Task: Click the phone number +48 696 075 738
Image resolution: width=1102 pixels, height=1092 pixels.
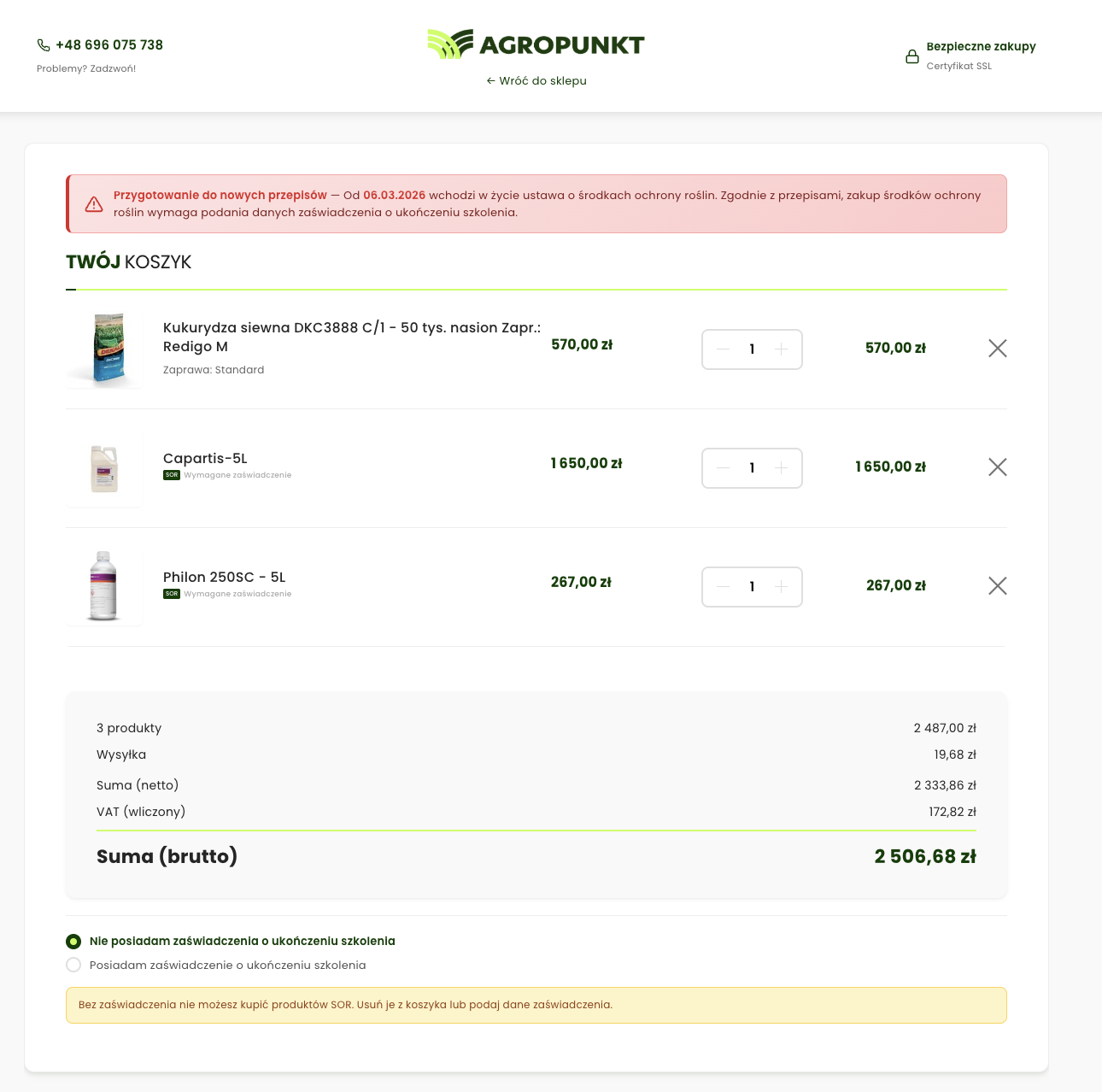Action: (x=109, y=45)
